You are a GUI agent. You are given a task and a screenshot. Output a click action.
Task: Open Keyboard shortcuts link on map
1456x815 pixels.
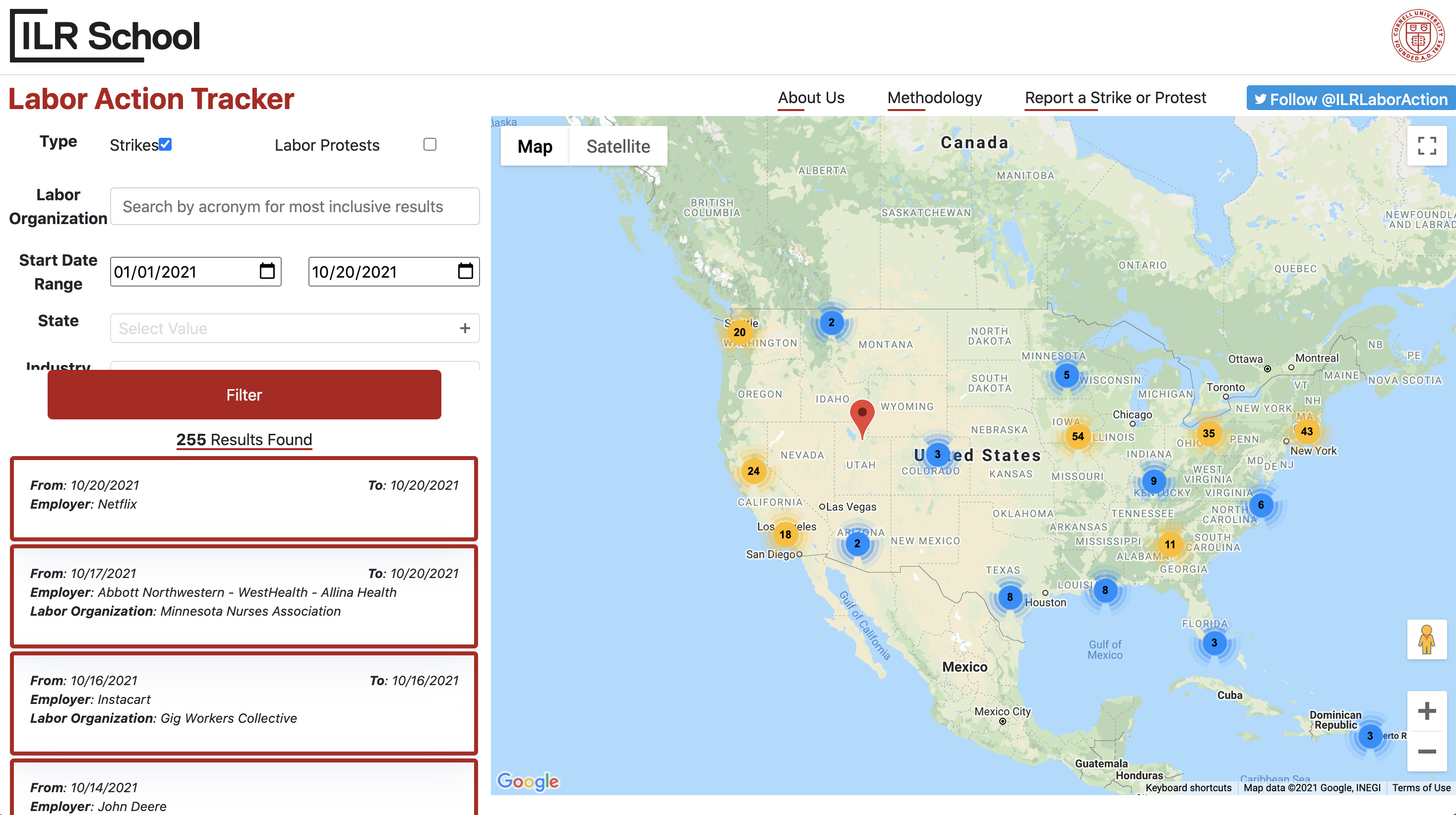[1188, 787]
